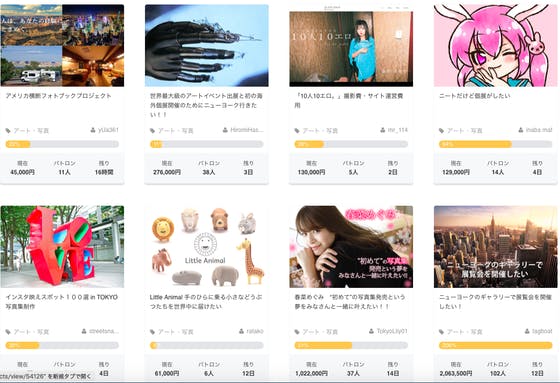560x383 pixels.
Task: Open the New York skyline project thumbnail
Action: [496, 247]
